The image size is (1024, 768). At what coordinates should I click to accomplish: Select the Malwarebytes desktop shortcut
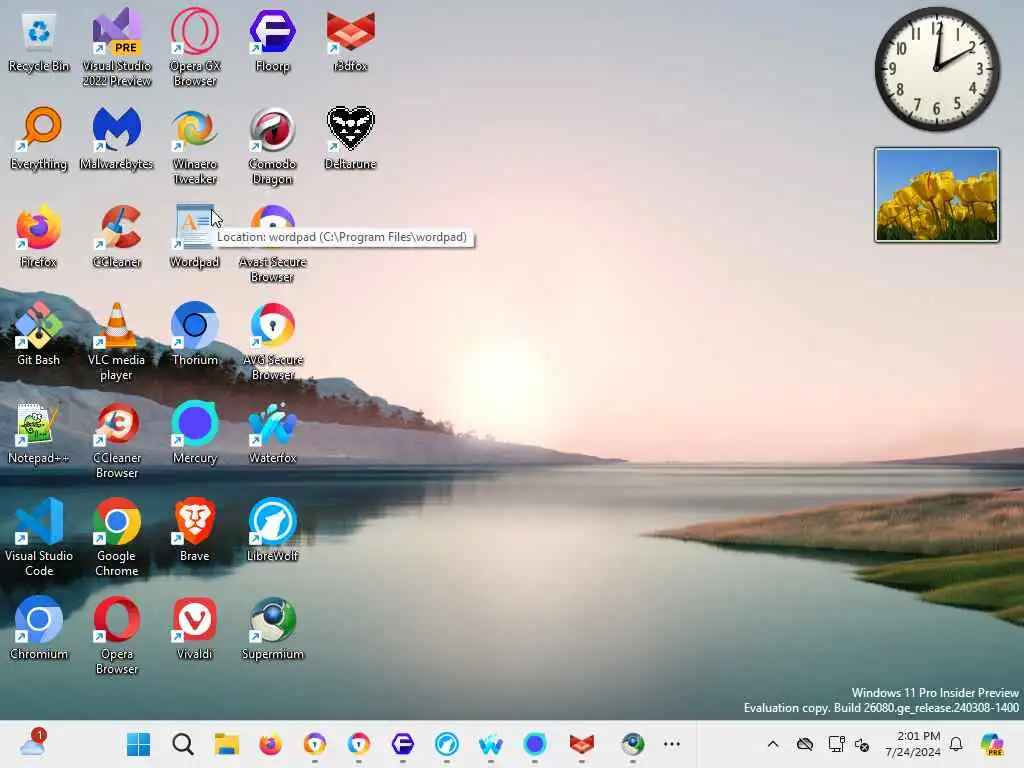[x=116, y=138]
